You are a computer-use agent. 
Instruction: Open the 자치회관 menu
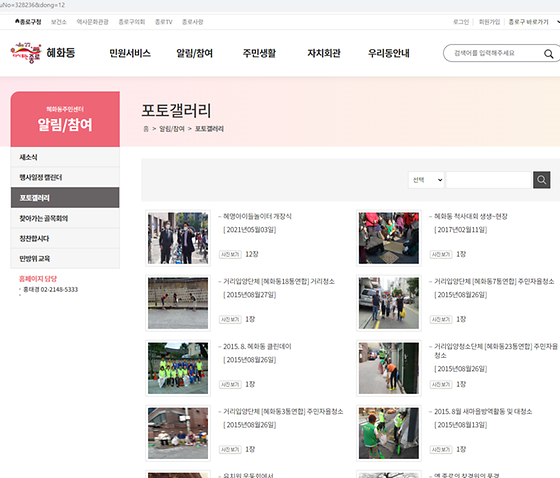coord(324,53)
